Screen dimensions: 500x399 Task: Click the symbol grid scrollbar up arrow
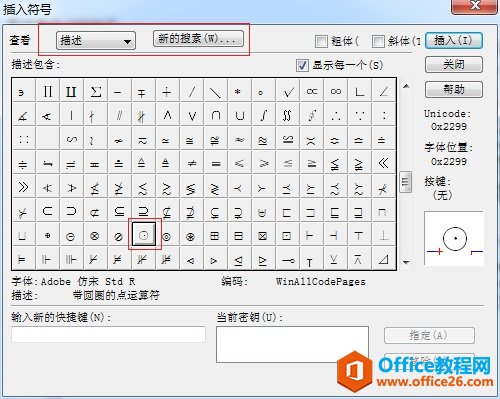click(406, 86)
